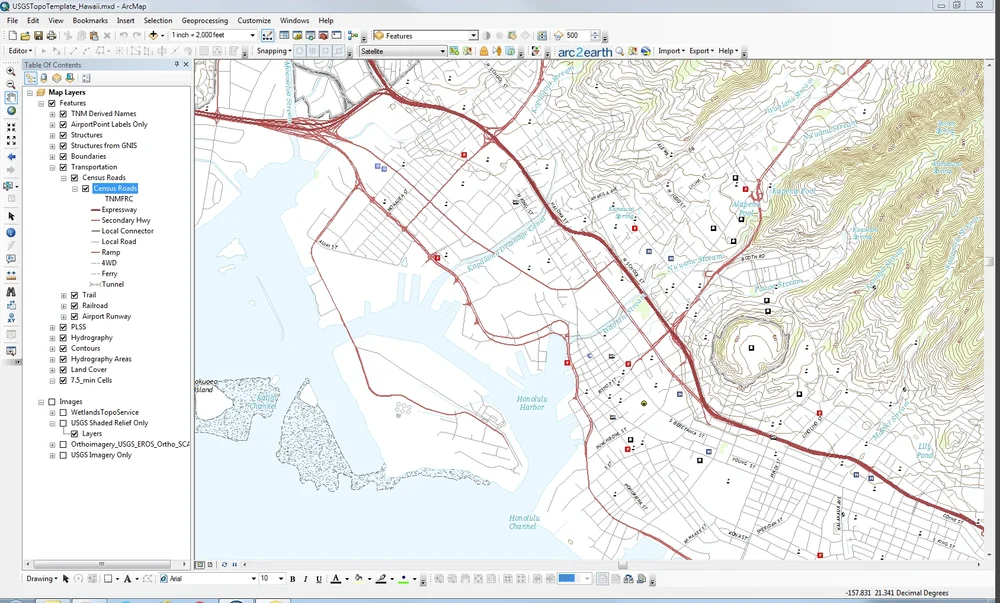Enable the USGS Shaded Relief Only layer

[63, 423]
